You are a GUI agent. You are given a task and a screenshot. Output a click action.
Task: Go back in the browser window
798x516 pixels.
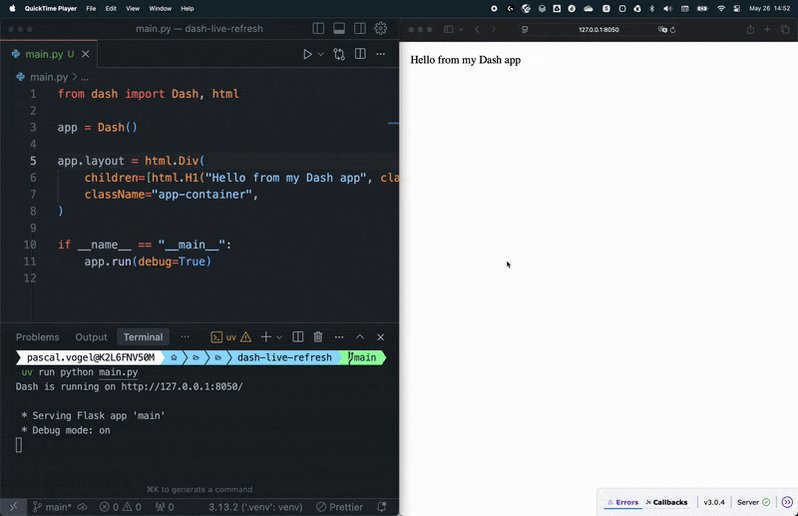[477, 30]
